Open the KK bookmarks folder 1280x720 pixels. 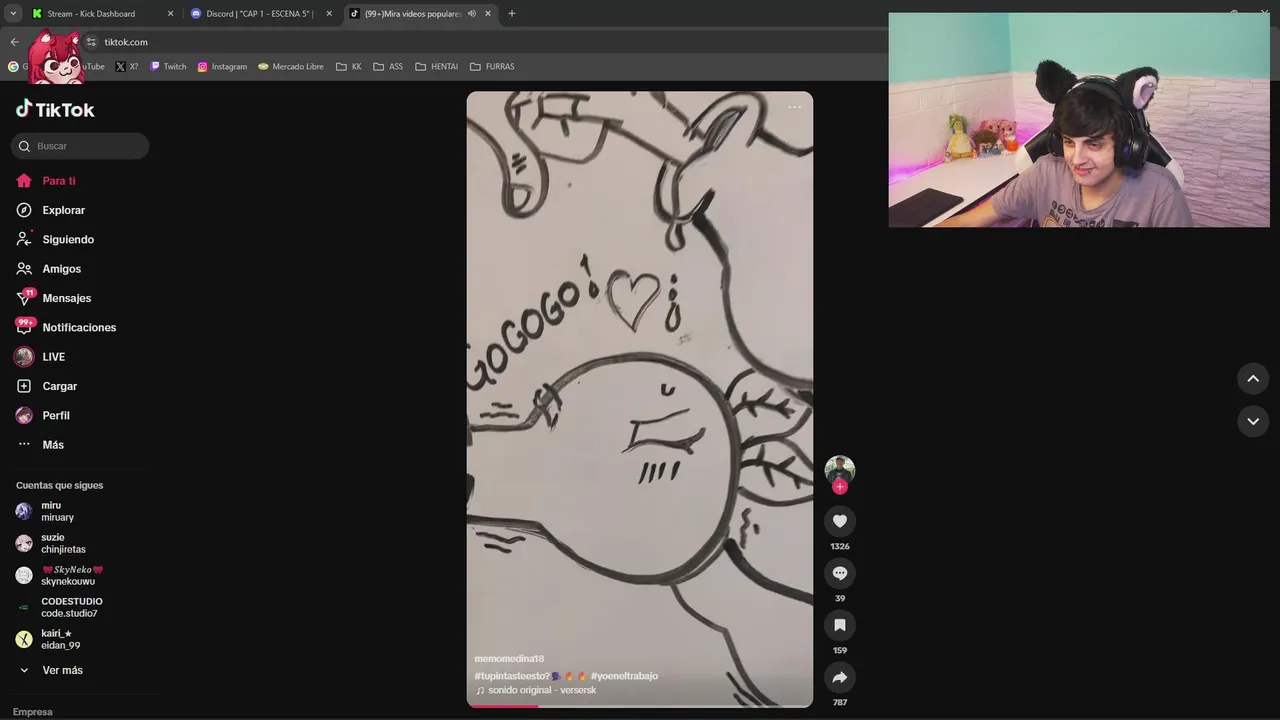point(349,67)
